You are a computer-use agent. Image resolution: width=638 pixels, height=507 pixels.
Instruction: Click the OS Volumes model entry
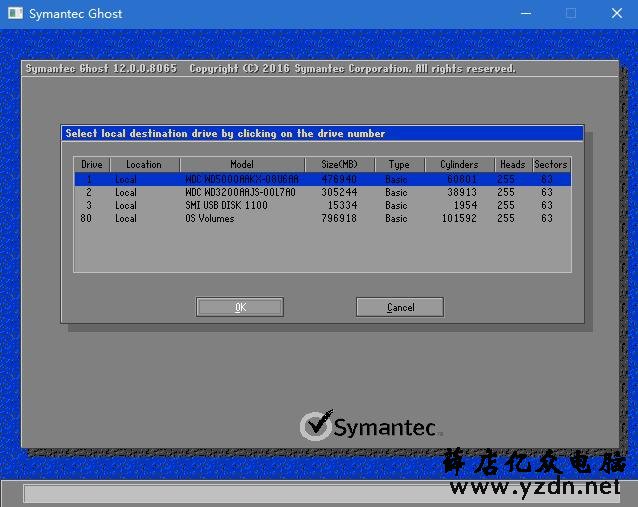(x=210, y=218)
